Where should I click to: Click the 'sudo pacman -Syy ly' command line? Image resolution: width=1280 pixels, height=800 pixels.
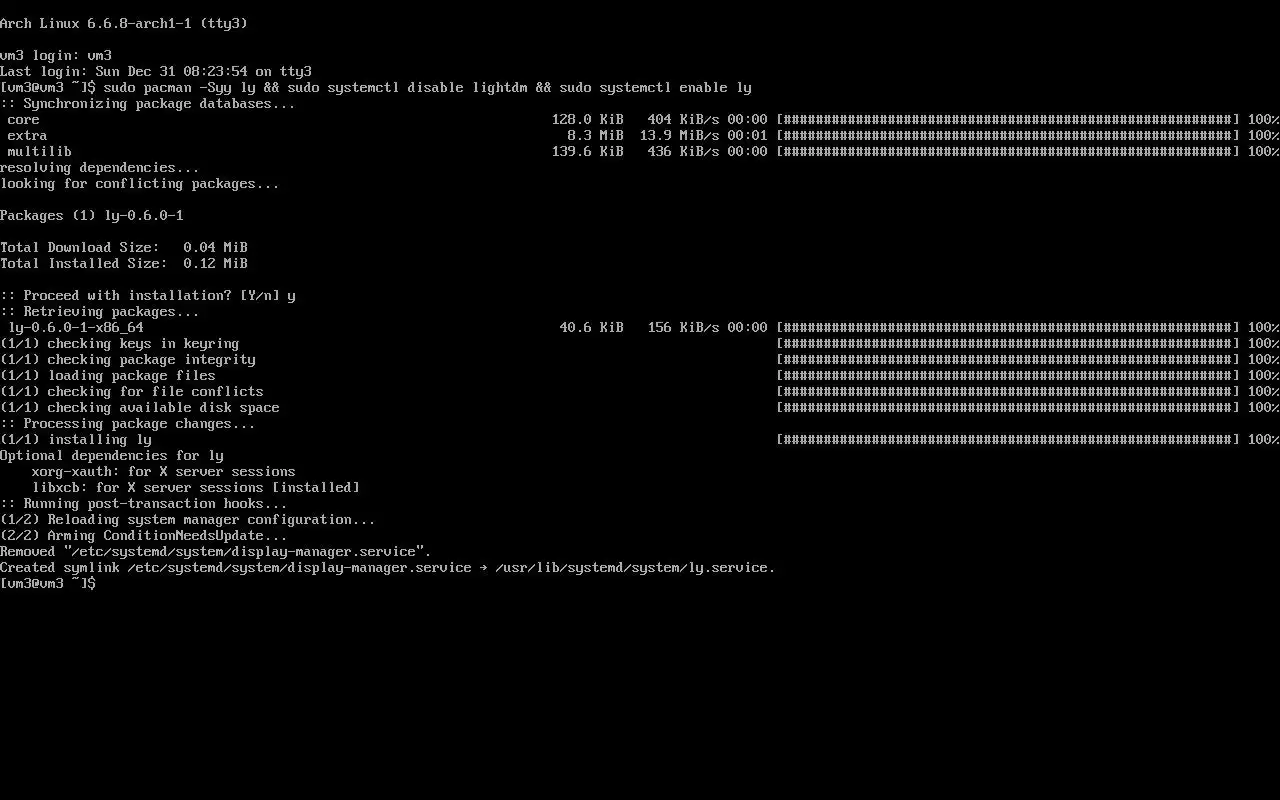(376, 87)
